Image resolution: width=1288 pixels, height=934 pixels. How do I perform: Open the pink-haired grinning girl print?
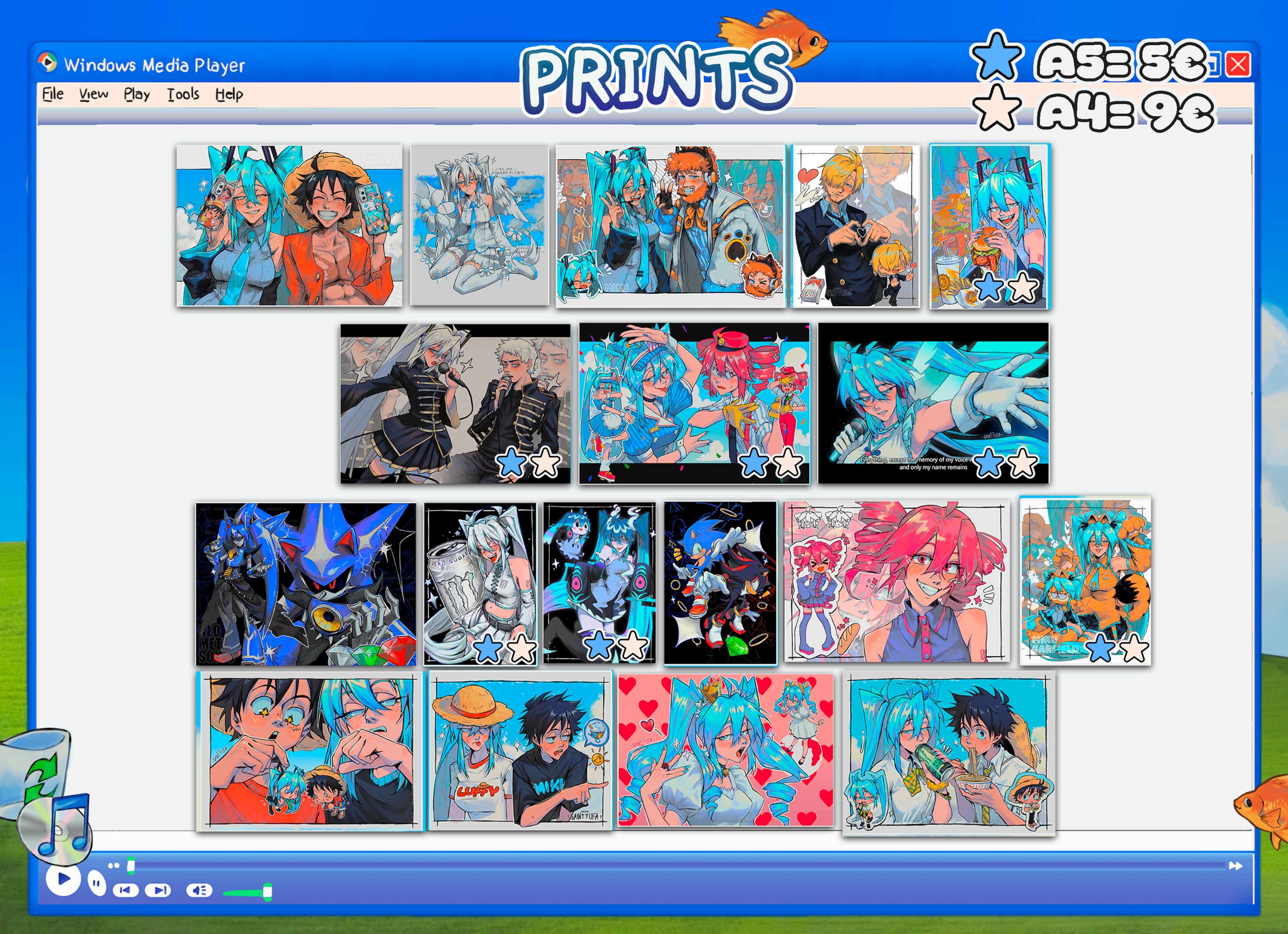897,582
